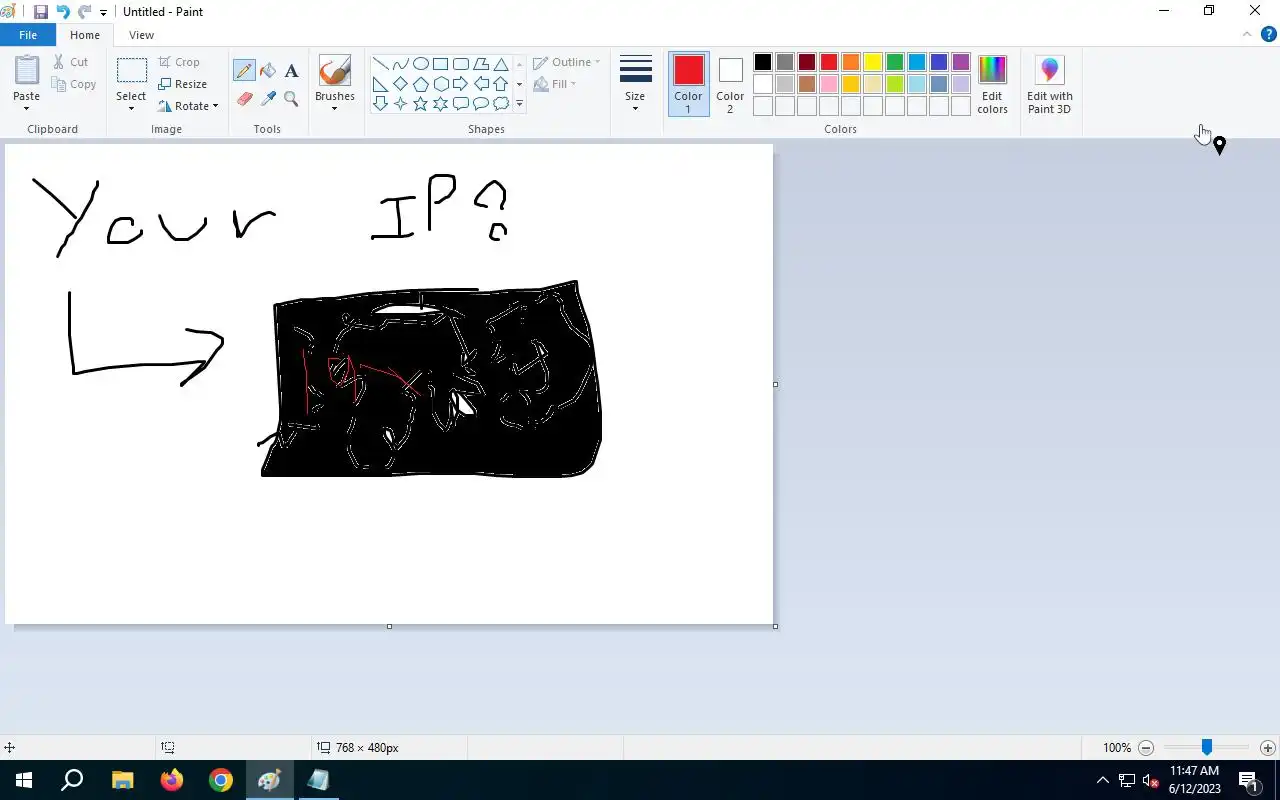Image resolution: width=1280 pixels, height=800 pixels.
Task: Select the Six-point star shape
Action: pos(440,104)
